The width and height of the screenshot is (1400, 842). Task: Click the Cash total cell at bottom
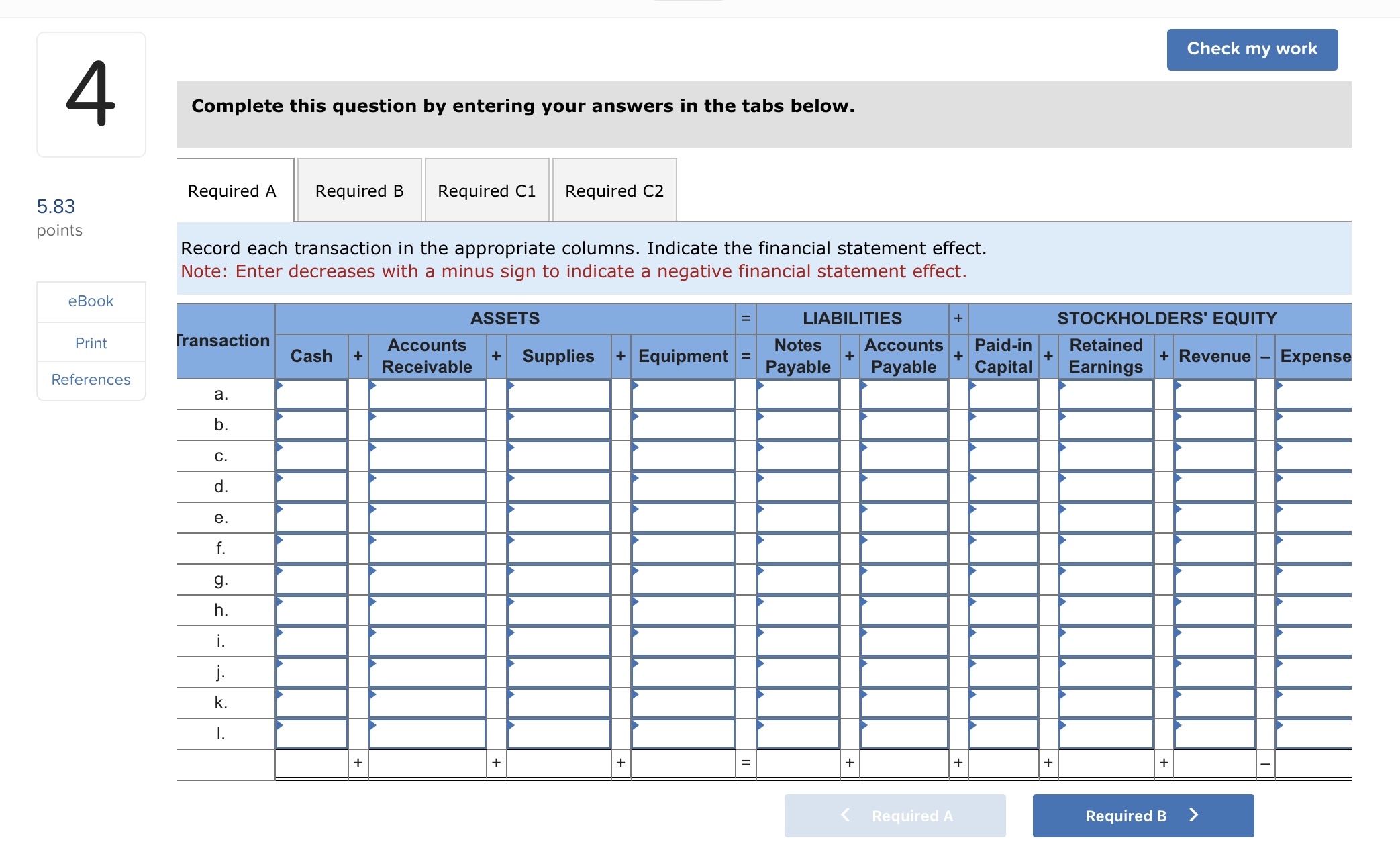[x=311, y=763]
